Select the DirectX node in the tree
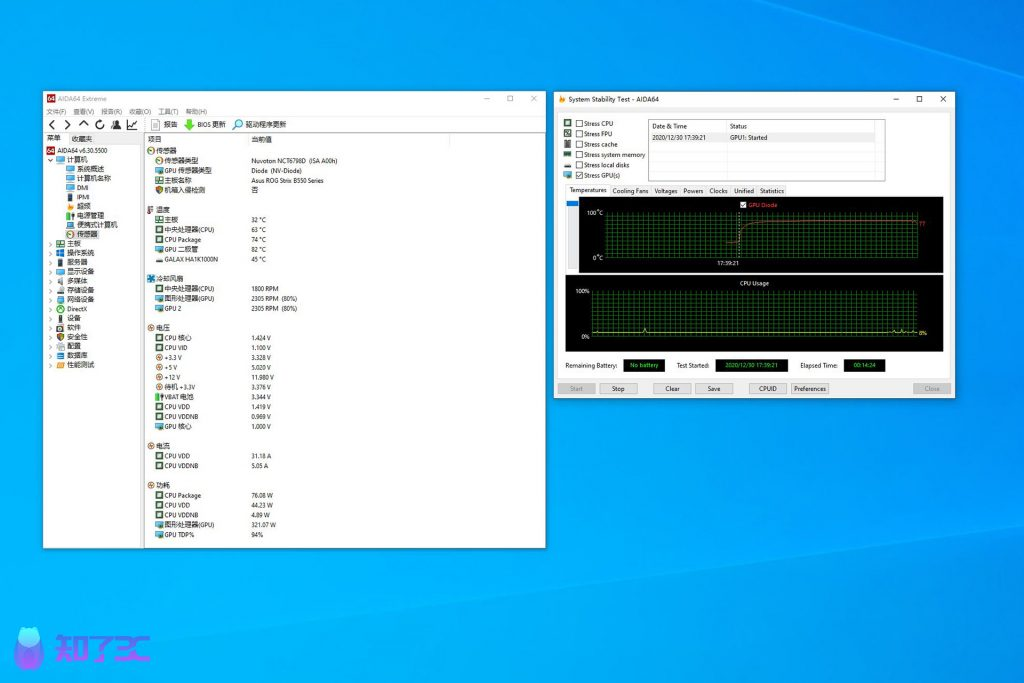The image size is (1024, 683). (72, 309)
